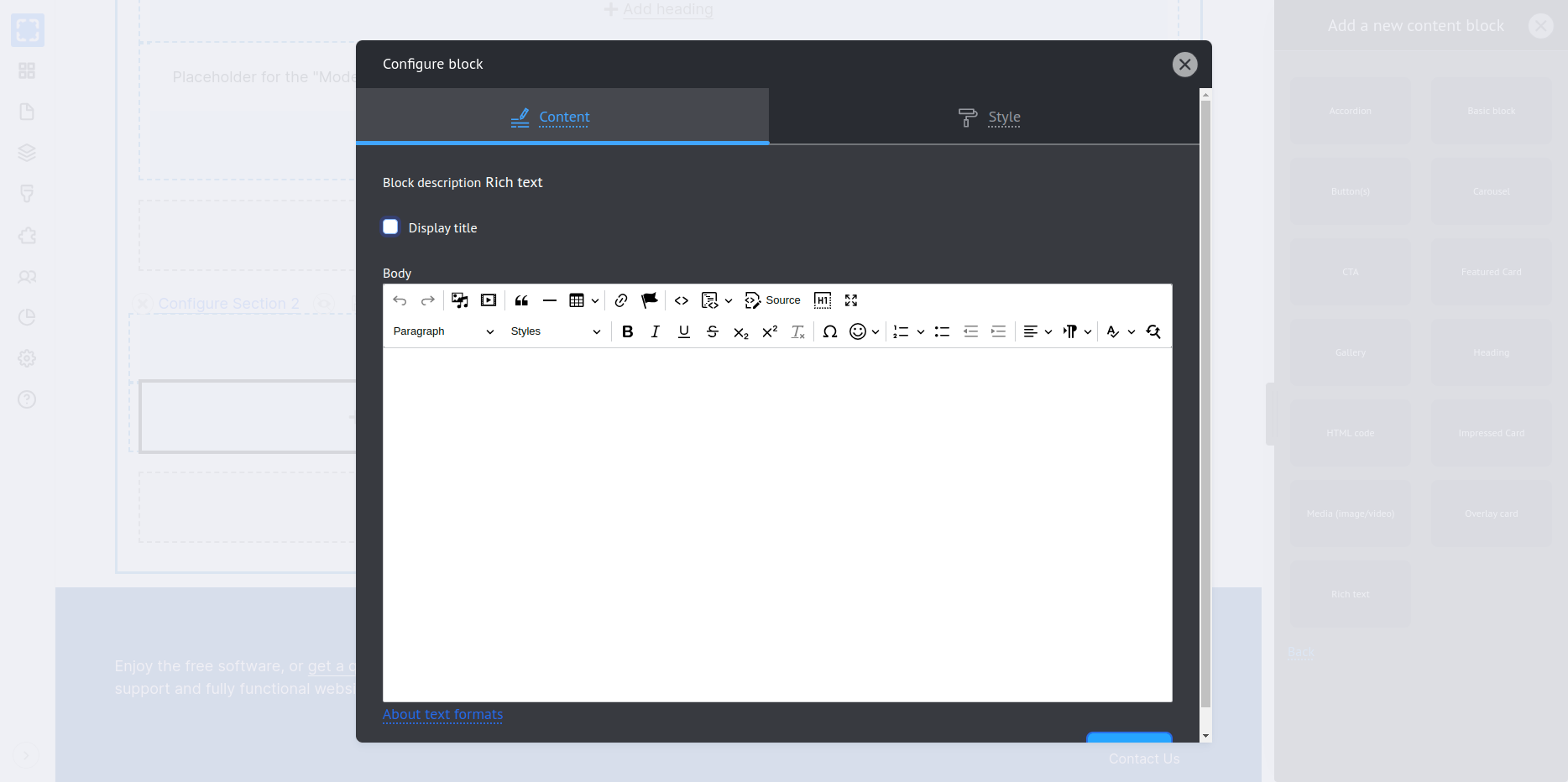Open the Paragraph heading dropdown

click(442, 331)
